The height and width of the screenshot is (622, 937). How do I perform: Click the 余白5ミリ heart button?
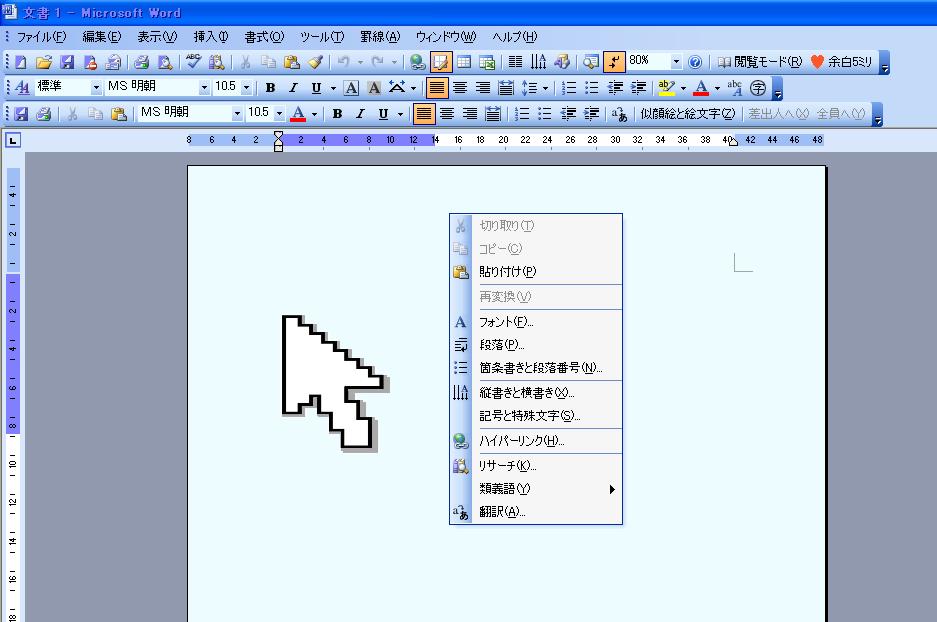click(x=841, y=62)
